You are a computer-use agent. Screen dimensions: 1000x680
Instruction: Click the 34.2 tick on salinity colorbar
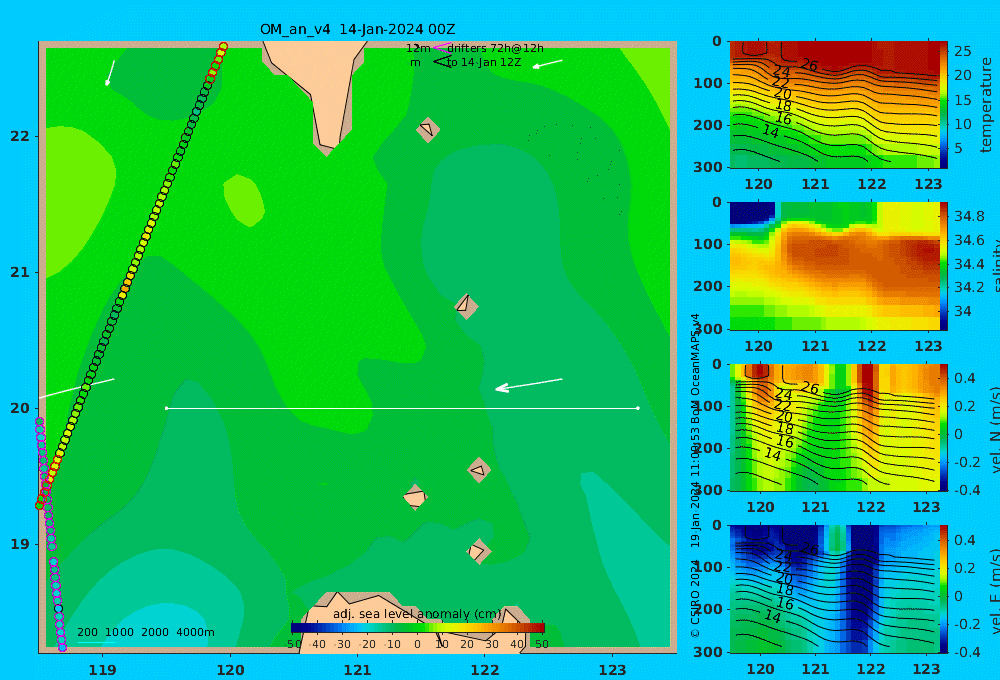click(x=969, y=288)
